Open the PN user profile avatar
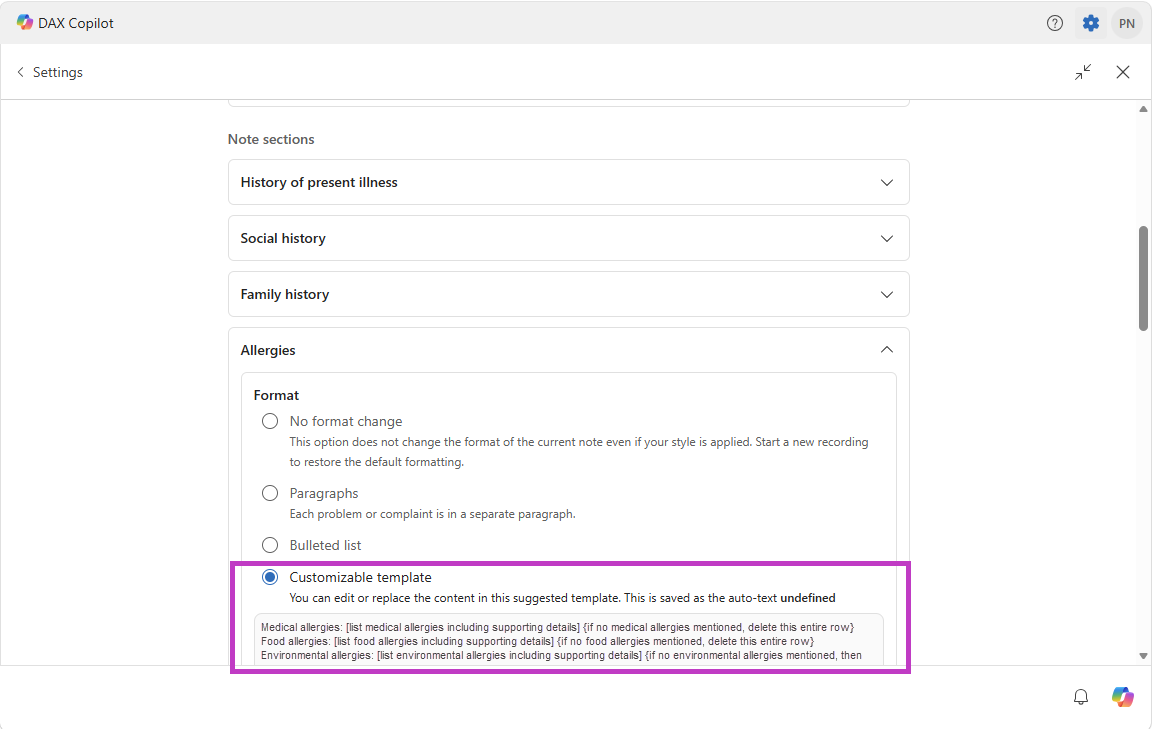The width and height of the screenshot is (1152, 729). pyautogui.click(x=1126, y=24)
